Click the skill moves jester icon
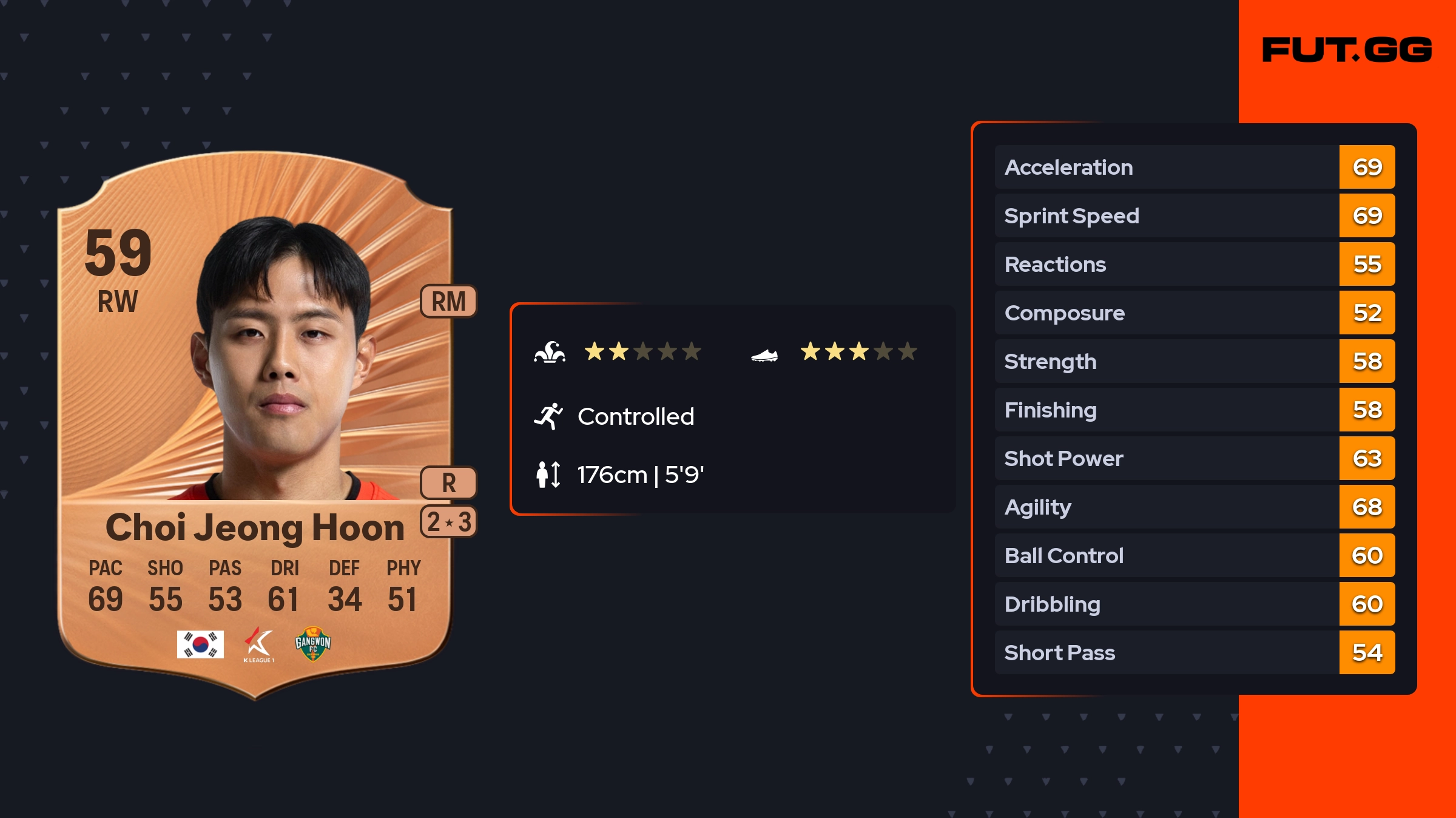The image size is (1456, 818). coord(550,352)
